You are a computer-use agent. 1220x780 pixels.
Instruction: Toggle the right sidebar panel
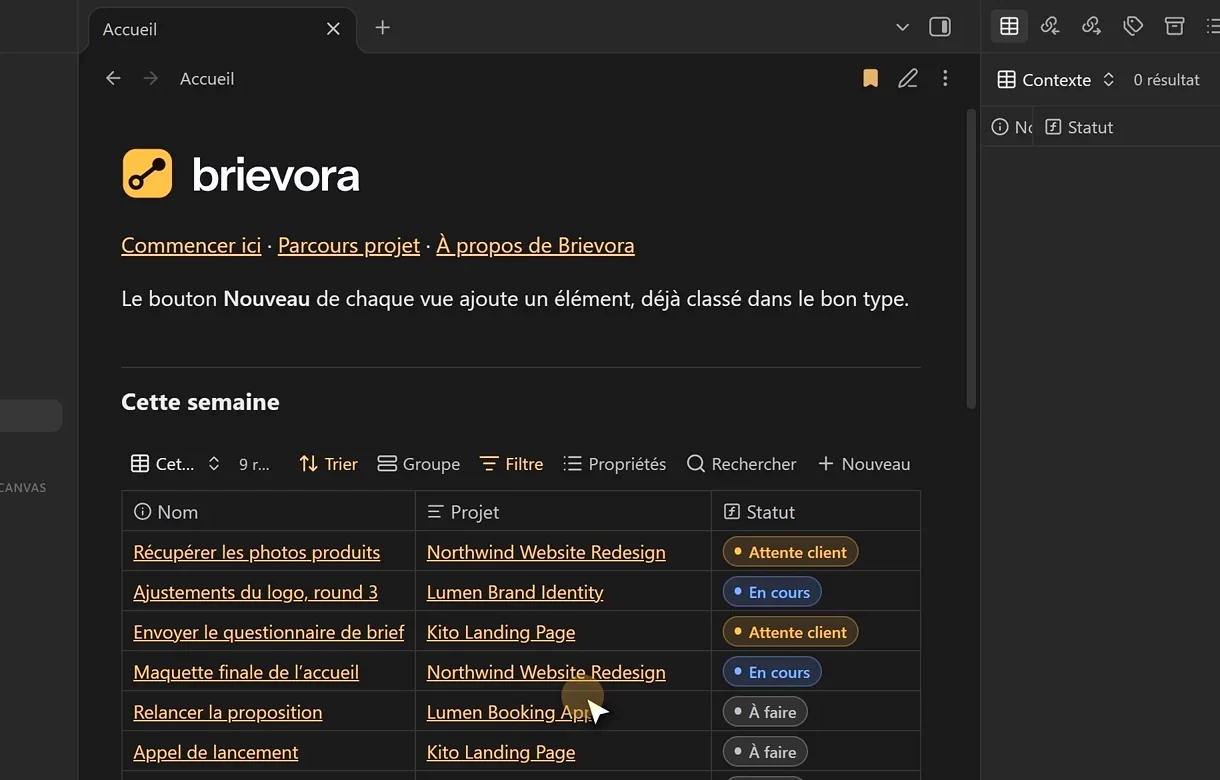tap(940, 27)
